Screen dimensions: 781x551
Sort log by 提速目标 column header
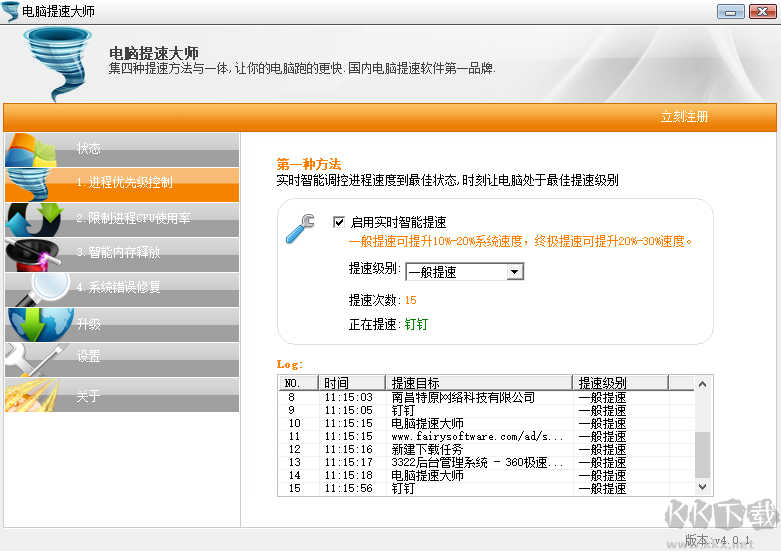[476, 383]
